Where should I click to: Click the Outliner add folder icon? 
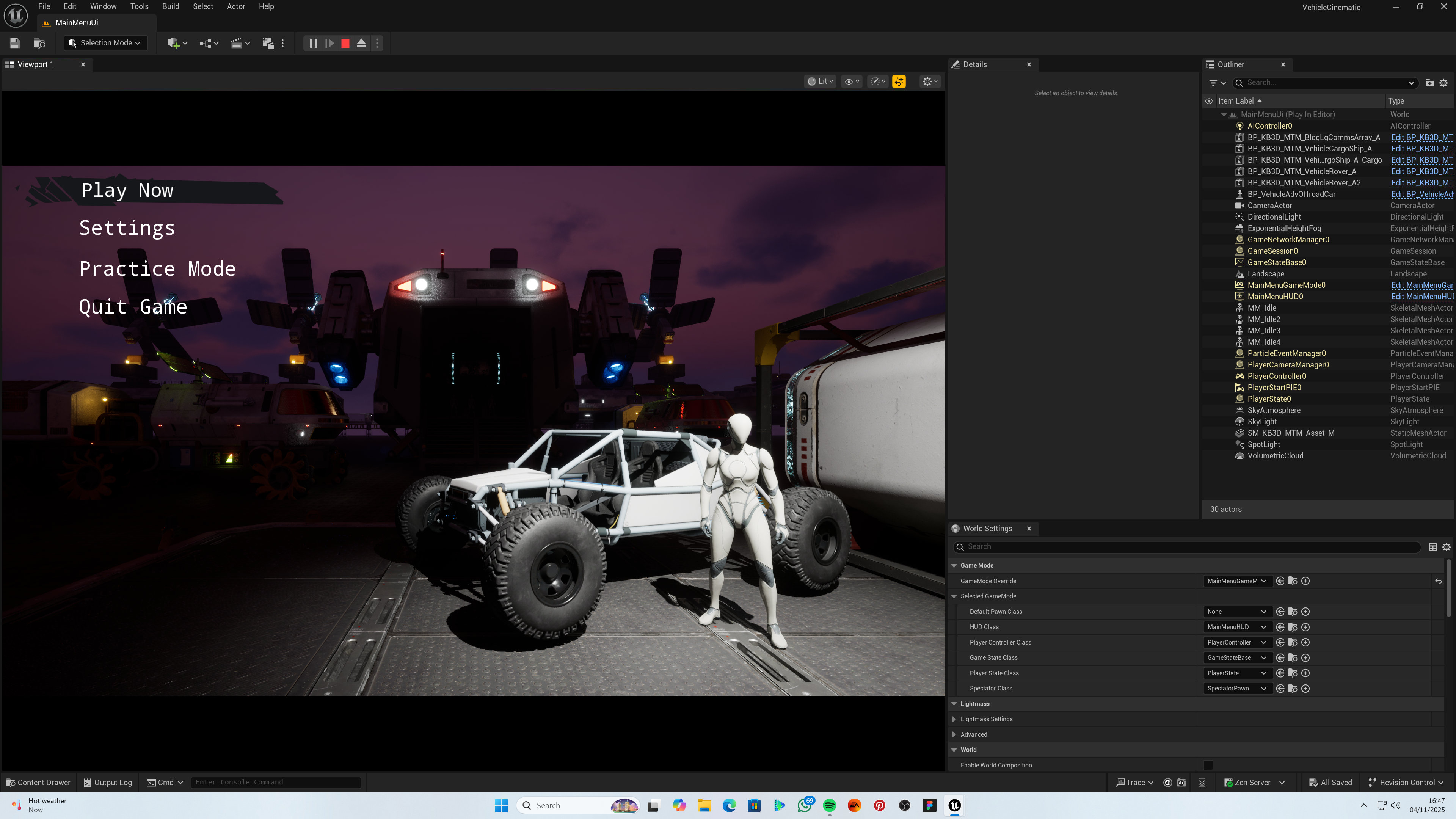(x=1429, y=83)
